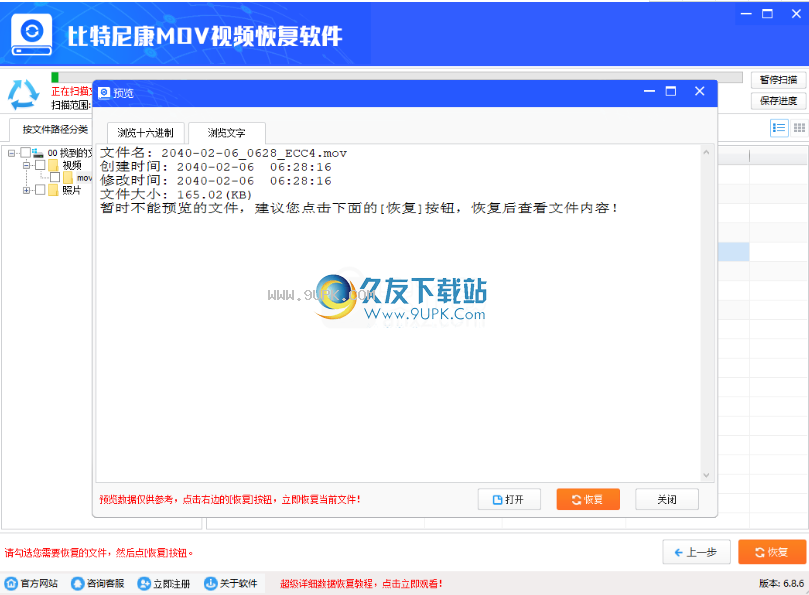Click the 视频 folder icon
The height and width of the screenshot is (595, 809).
pyautogui.click(x=53, y=165)
